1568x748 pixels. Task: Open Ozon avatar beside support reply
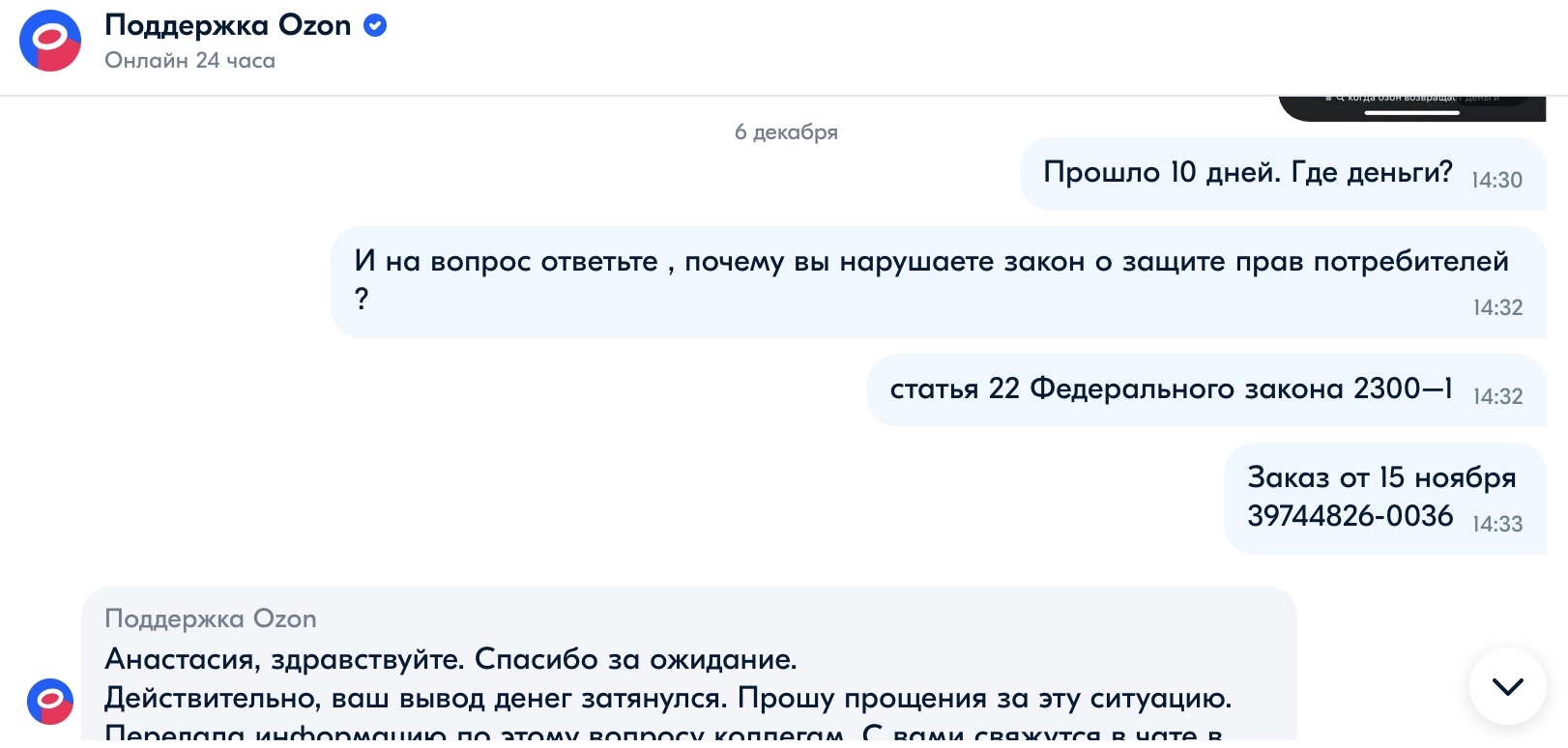pos(50,702)
